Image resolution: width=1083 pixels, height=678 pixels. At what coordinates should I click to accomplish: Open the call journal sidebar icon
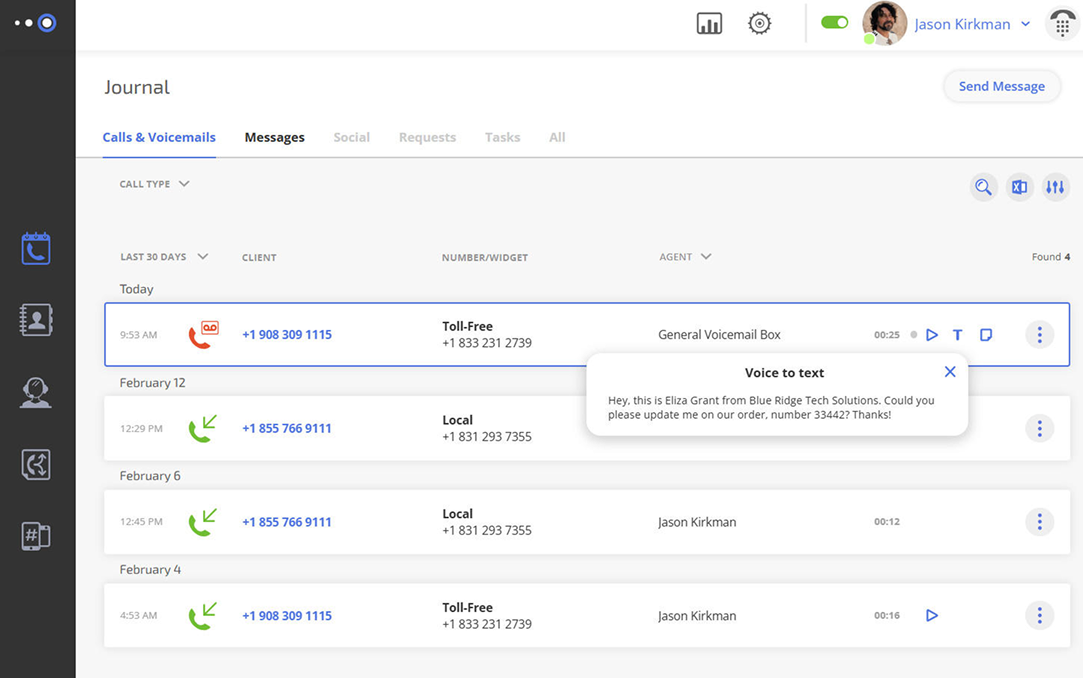pos(36,248)
